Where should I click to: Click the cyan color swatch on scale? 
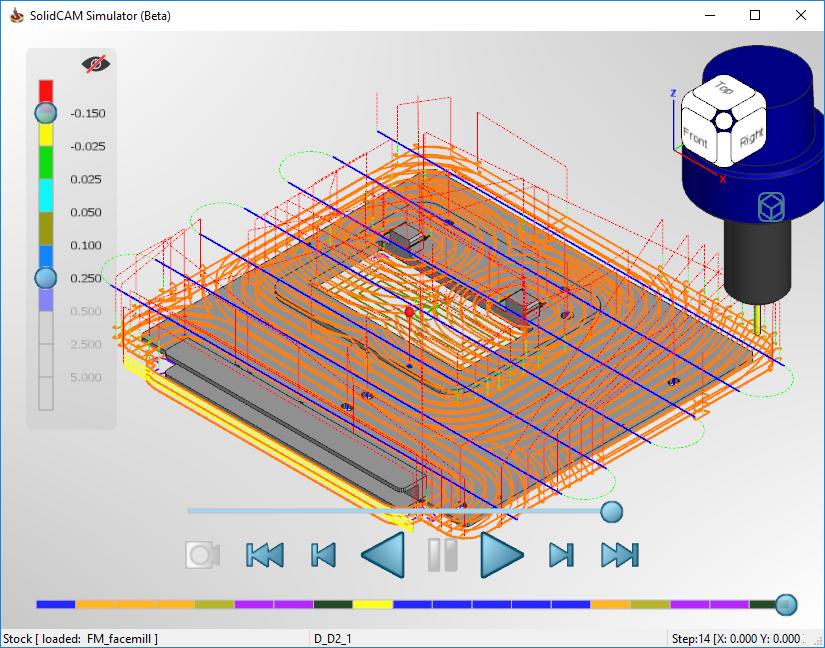46,195
